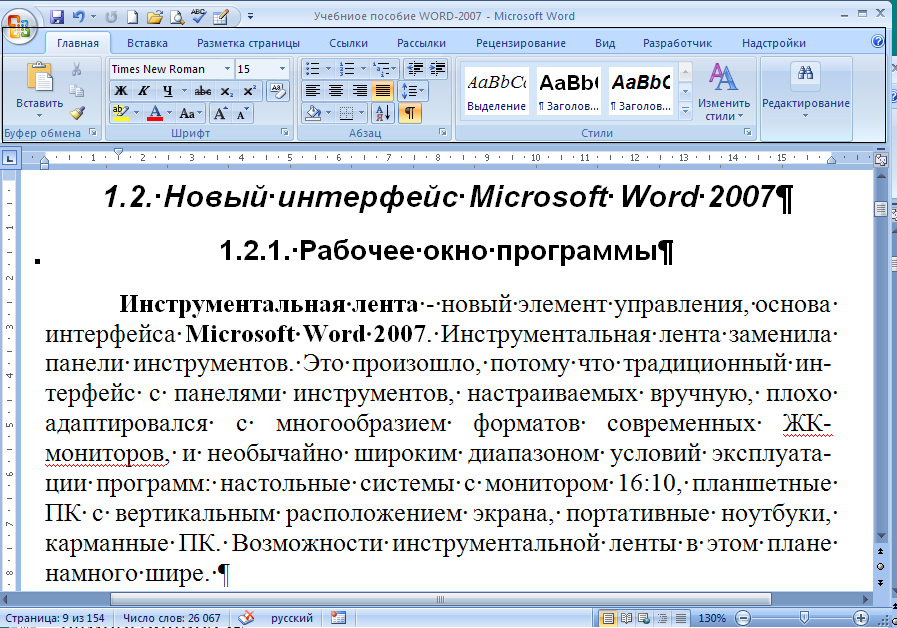
Task: Click the macro recording status bar icon
Action: coord(338,618)
